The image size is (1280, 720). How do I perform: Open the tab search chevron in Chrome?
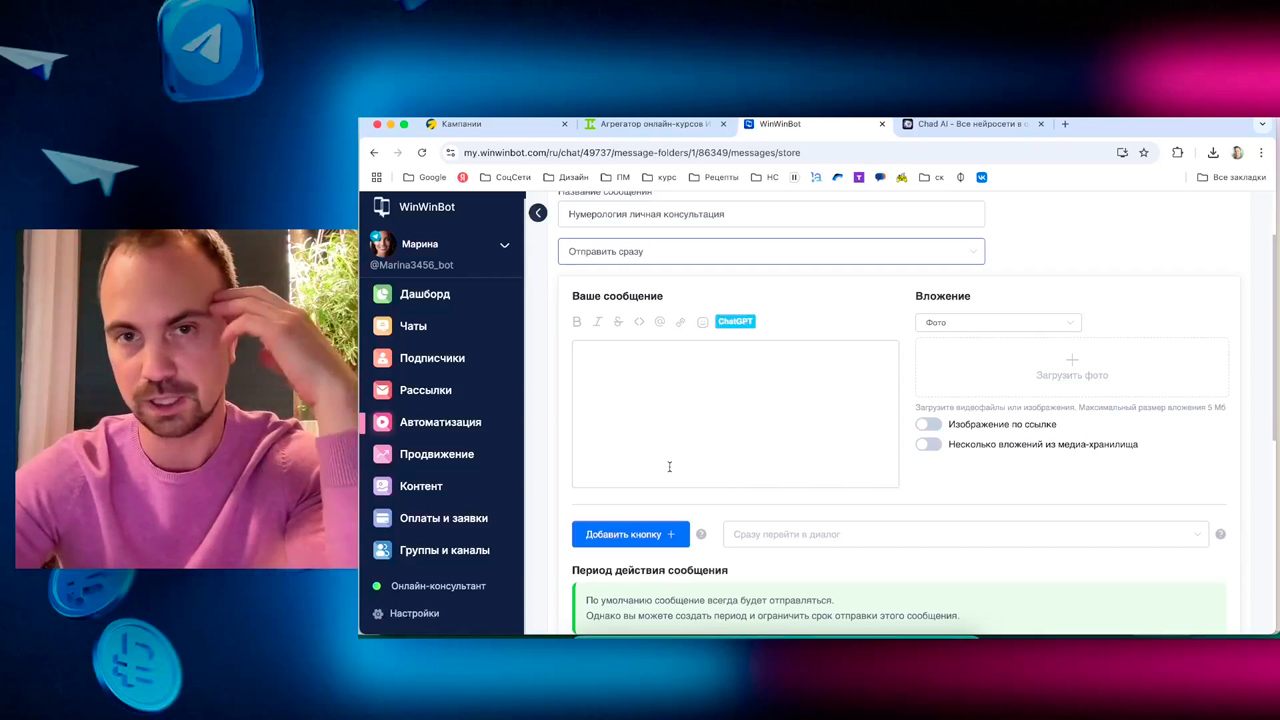pyautogui.click(x=1262, y=124)
